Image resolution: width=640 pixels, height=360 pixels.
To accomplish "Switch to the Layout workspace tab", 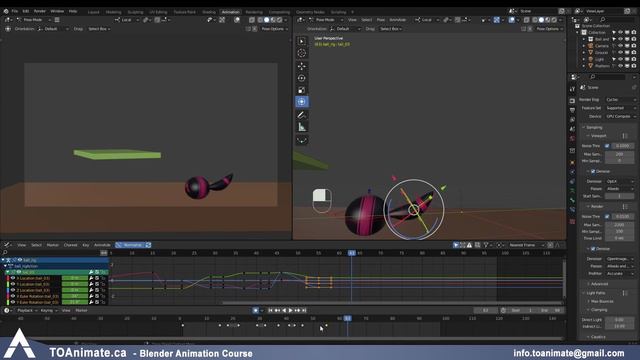I will point(93,12).
